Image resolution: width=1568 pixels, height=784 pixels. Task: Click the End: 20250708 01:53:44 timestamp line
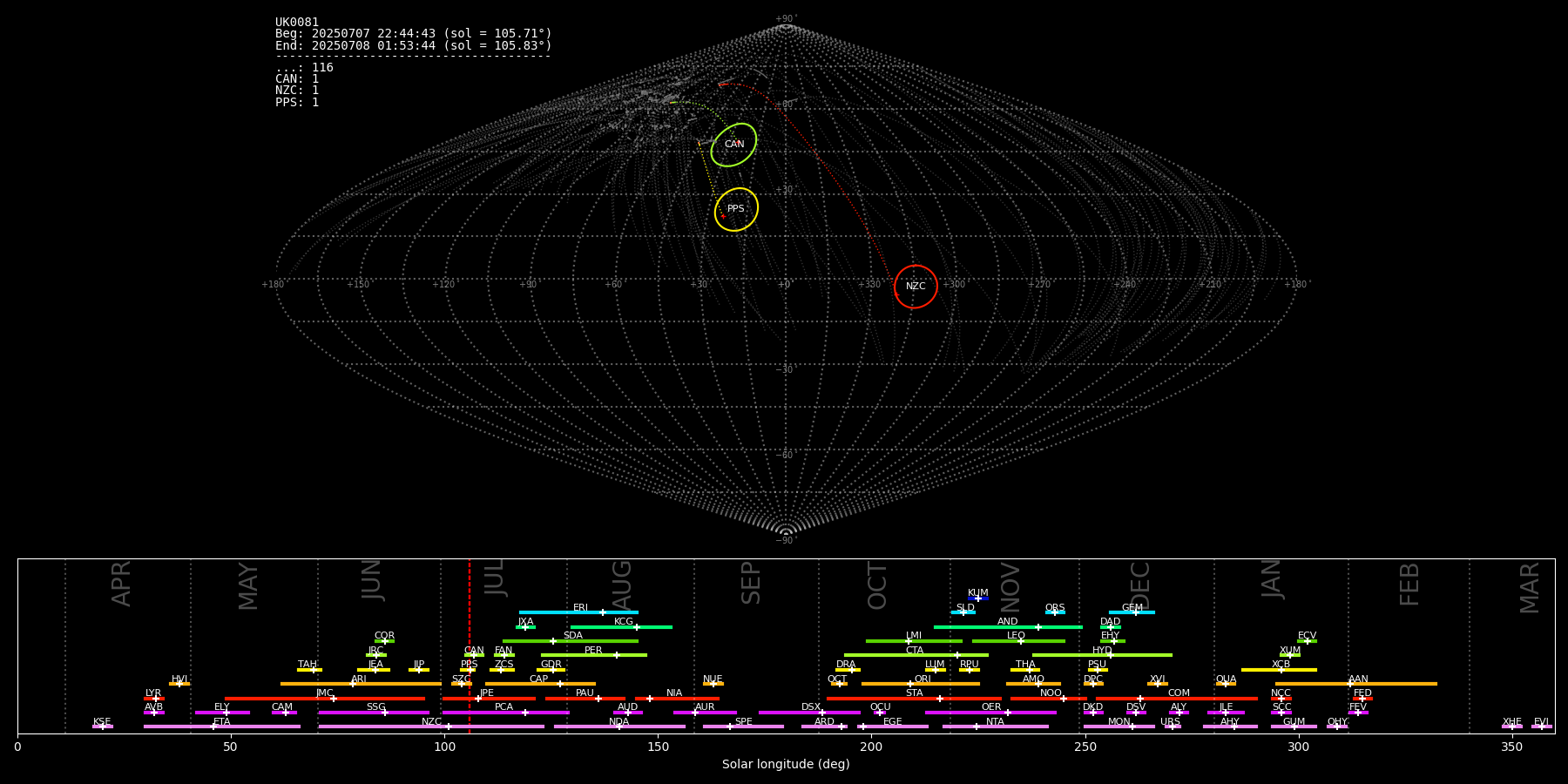click(x=414, y=45)
